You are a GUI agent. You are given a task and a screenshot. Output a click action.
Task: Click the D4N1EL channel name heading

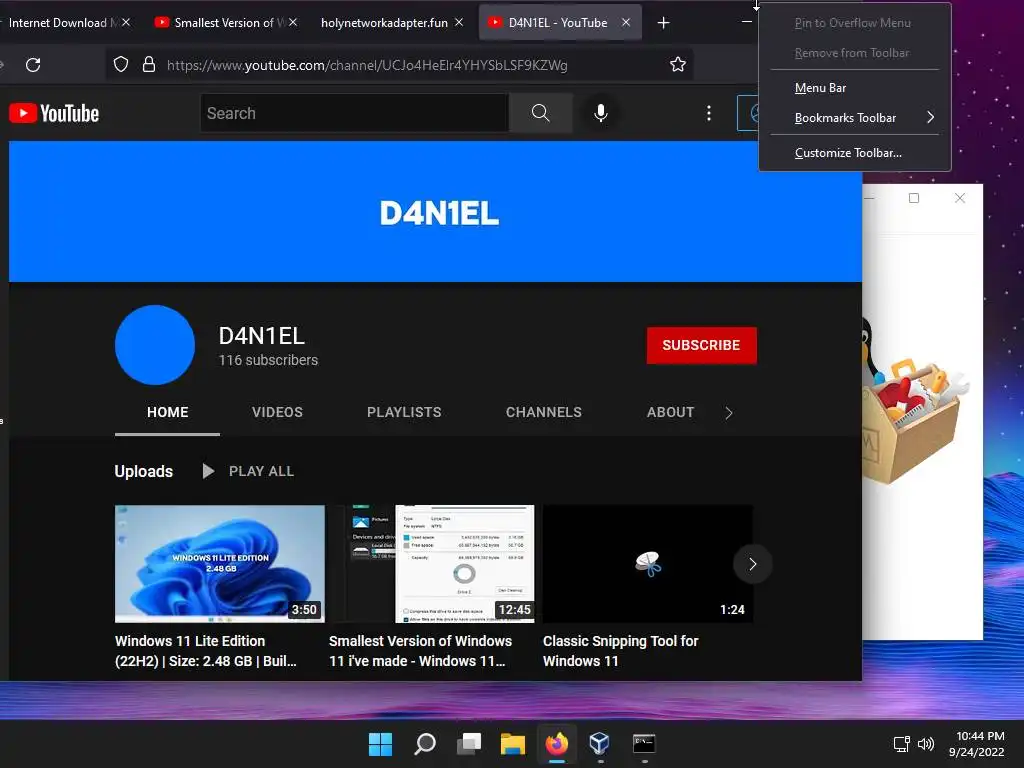tap(261, 336)
